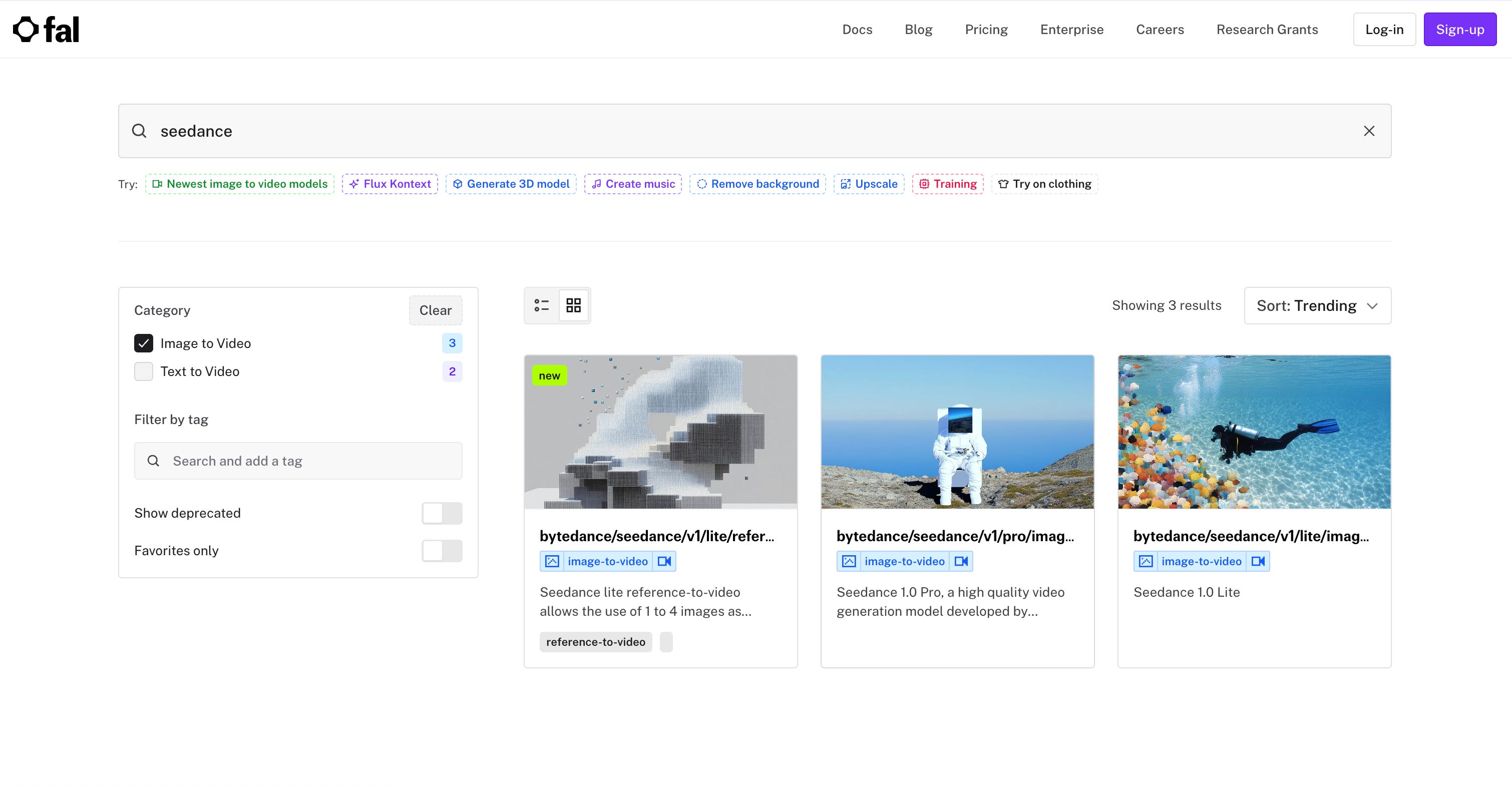This screenshot has height=786, width=1512.
Task: Turn on the Favorites only toggle
Action: 442,551
